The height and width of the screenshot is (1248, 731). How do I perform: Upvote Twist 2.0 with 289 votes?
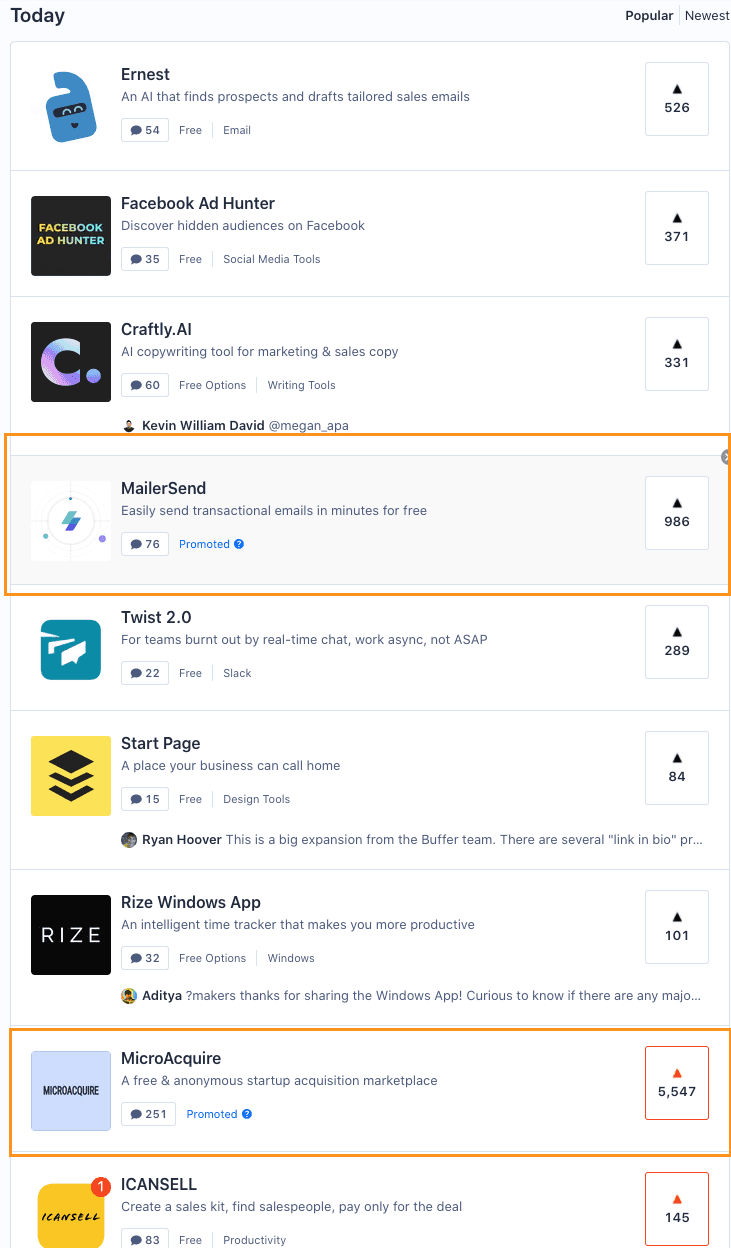[x=677, y=642]
